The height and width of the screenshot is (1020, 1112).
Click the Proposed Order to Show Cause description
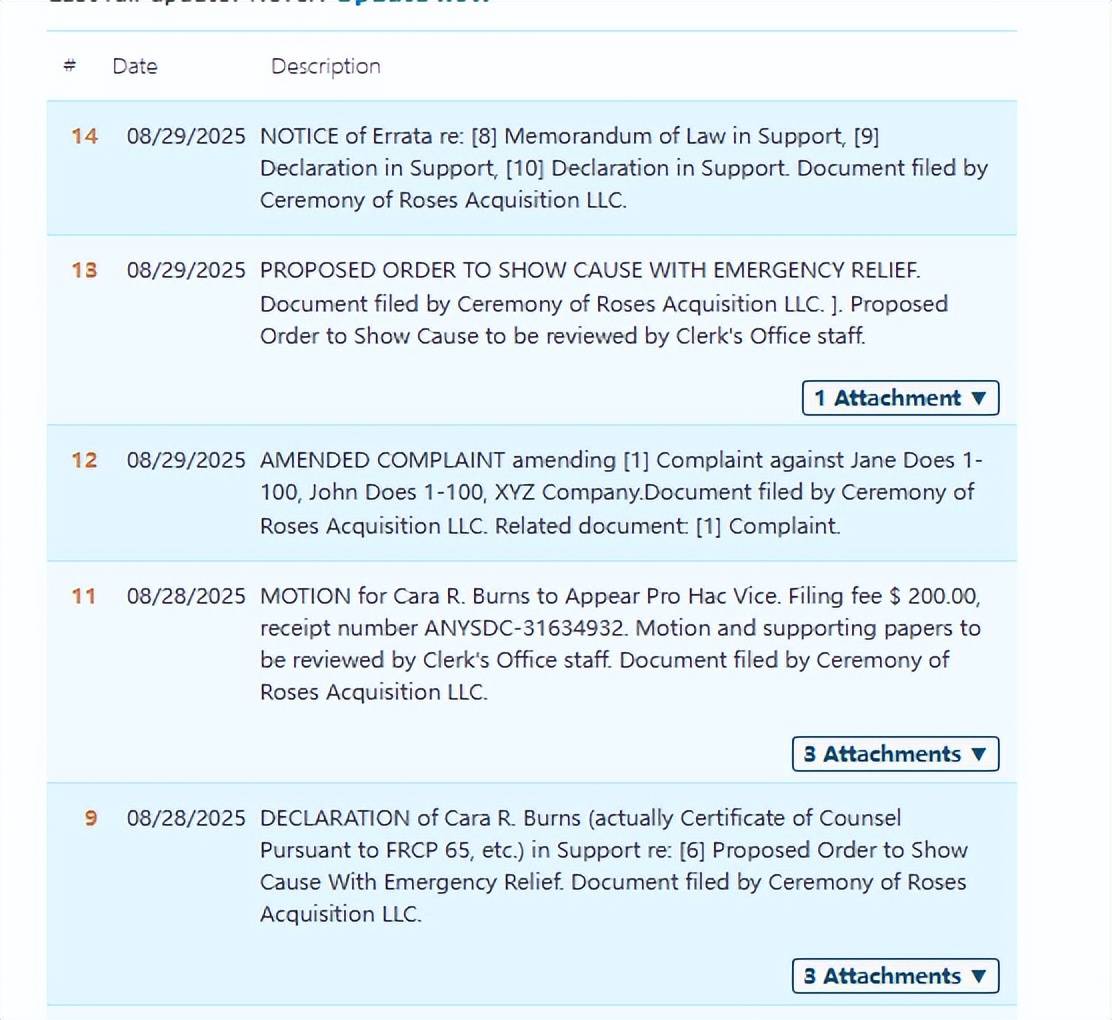603,303
